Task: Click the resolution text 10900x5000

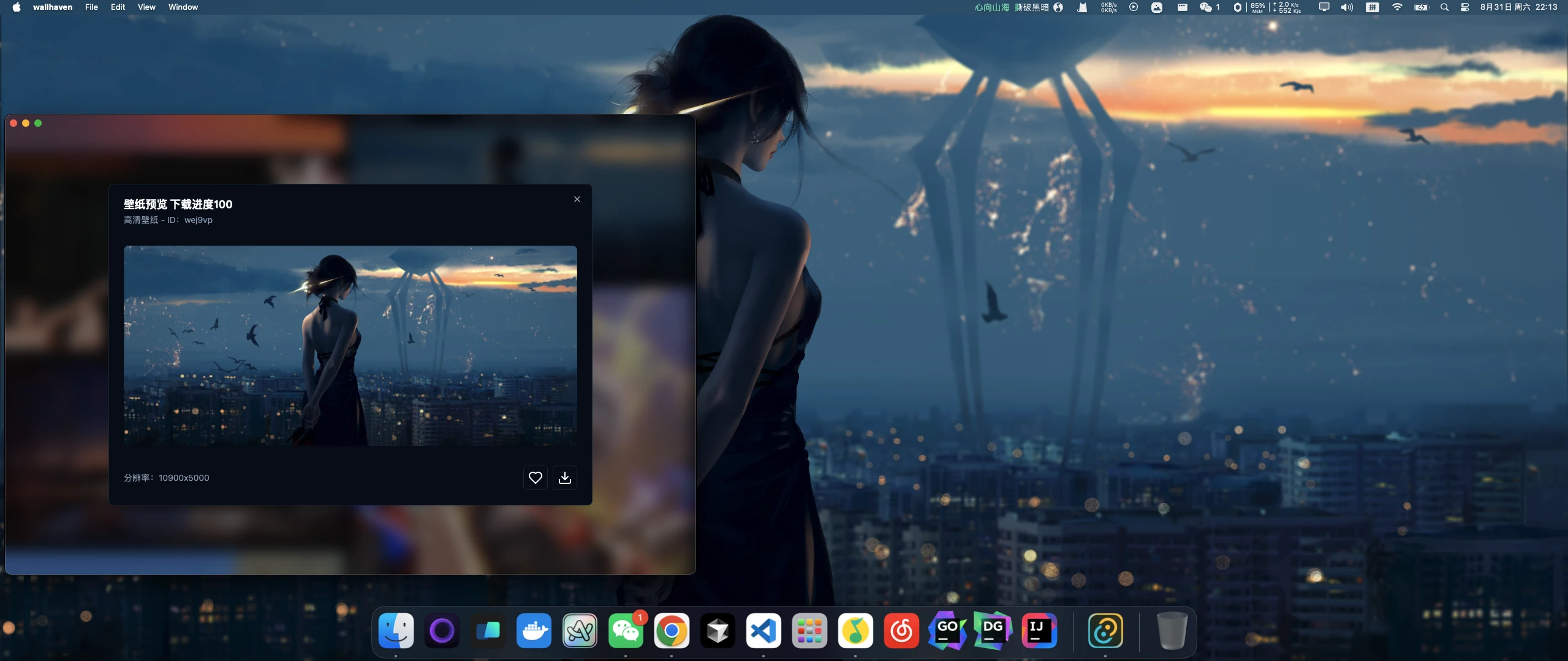Action: (184, 478)
